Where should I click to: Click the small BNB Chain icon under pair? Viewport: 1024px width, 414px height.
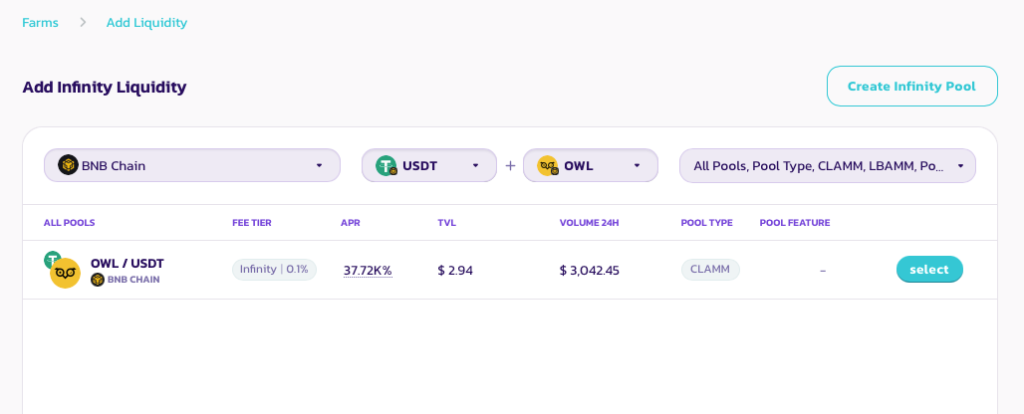pos(98,280)
